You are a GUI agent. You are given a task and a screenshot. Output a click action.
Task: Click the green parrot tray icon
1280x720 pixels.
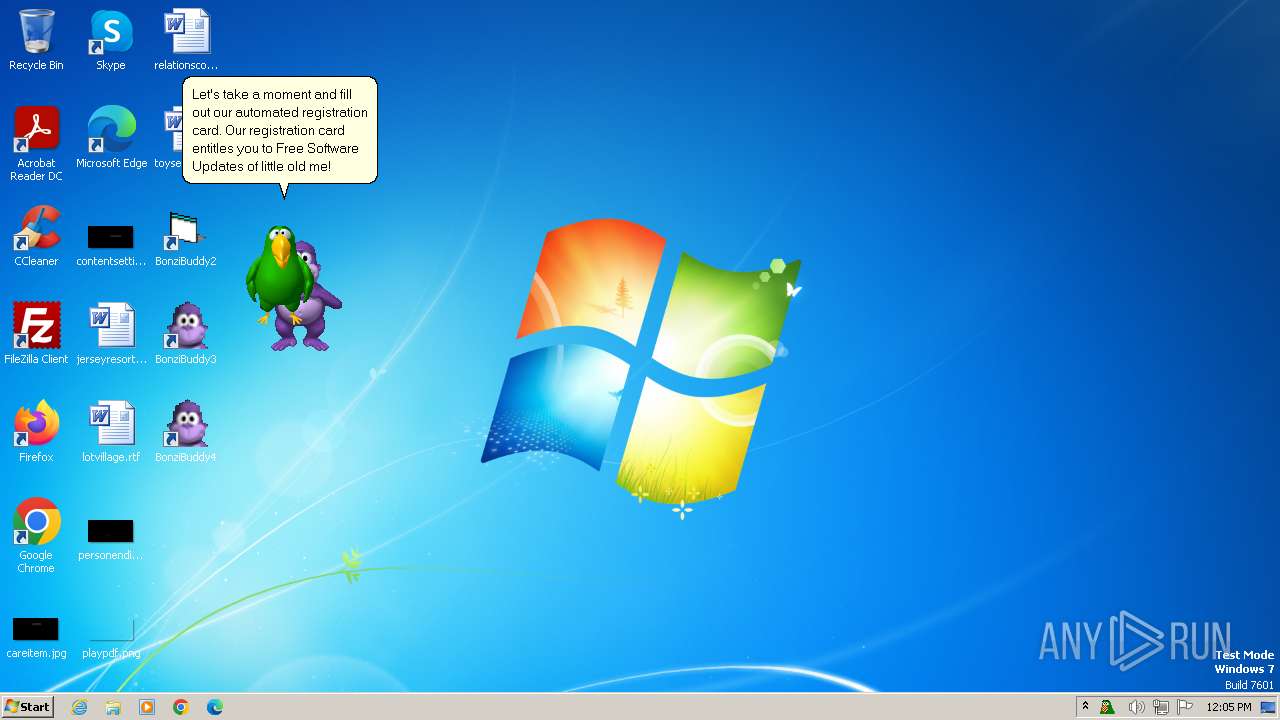pyautogui.click(x=1107, y=707)
